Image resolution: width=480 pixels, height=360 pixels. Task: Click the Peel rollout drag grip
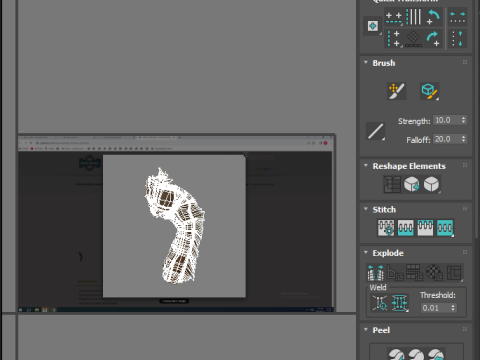tap(465, 329)
